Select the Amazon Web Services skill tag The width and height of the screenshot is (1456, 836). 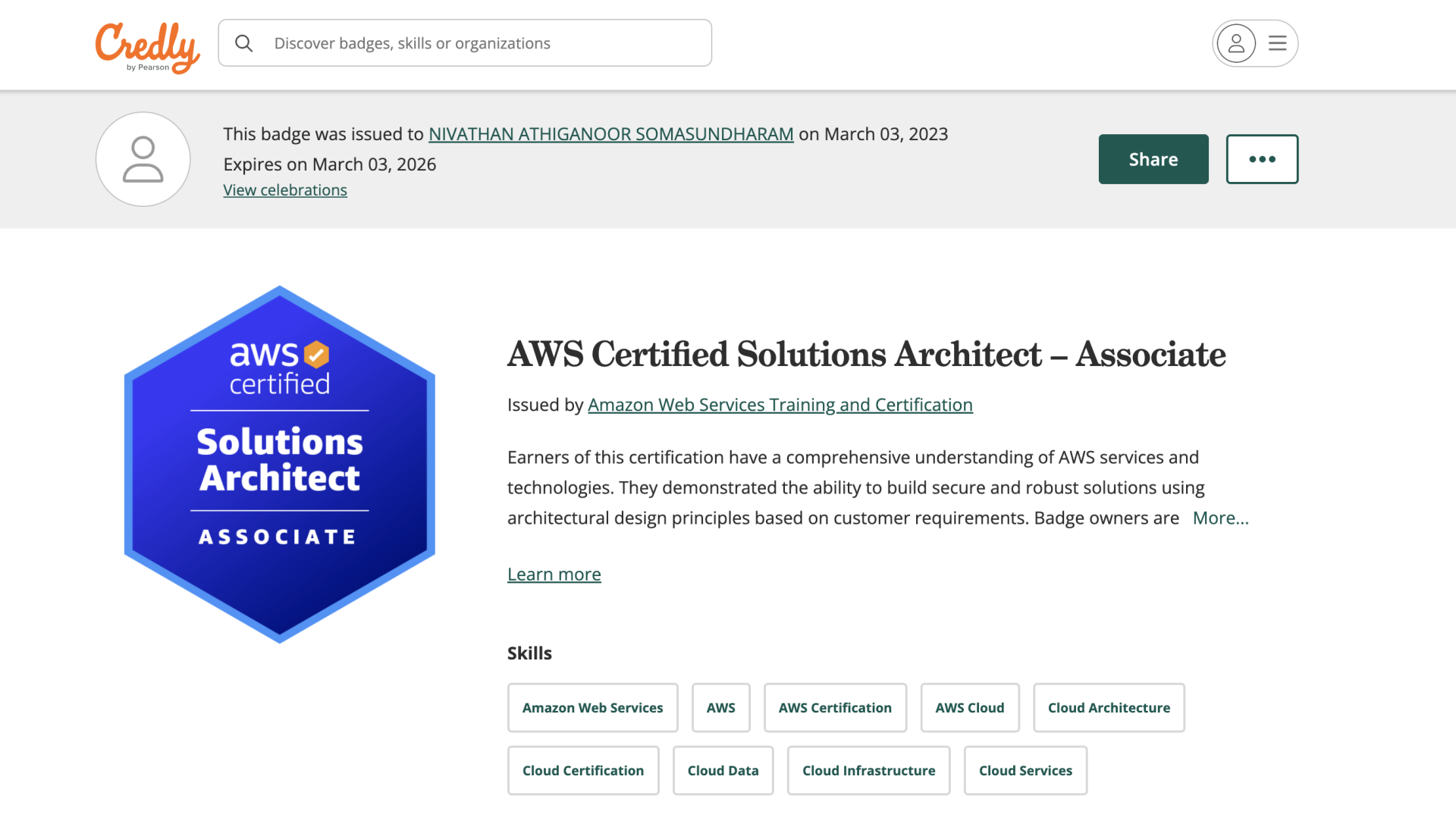[x=593, y=708]
